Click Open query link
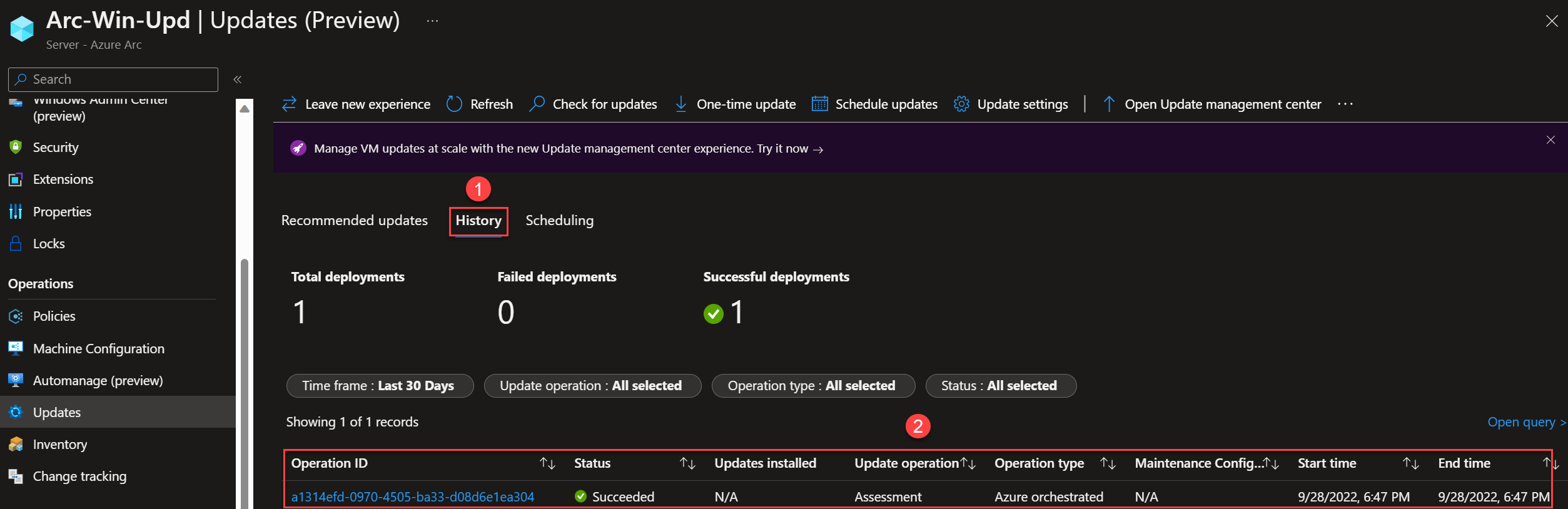The width and height of the screenshot is (1568, 509). [1527, 422]
